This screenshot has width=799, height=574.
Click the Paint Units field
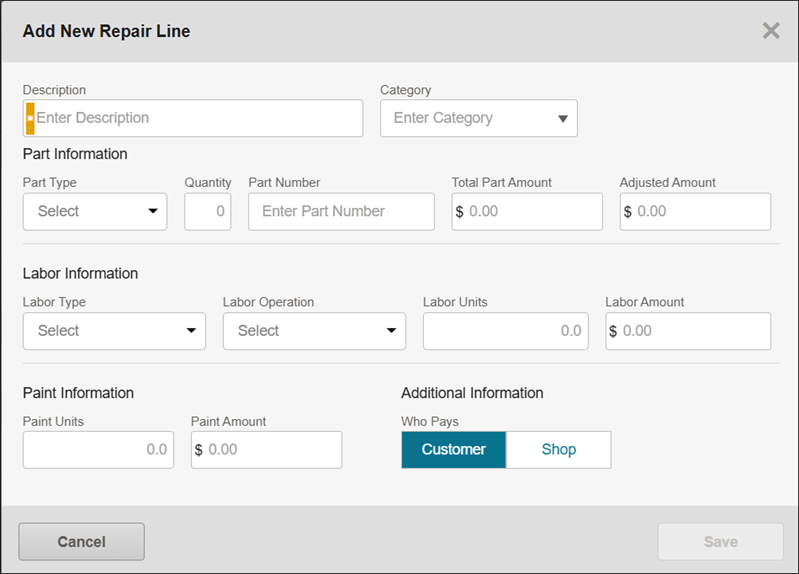[98, 450]
